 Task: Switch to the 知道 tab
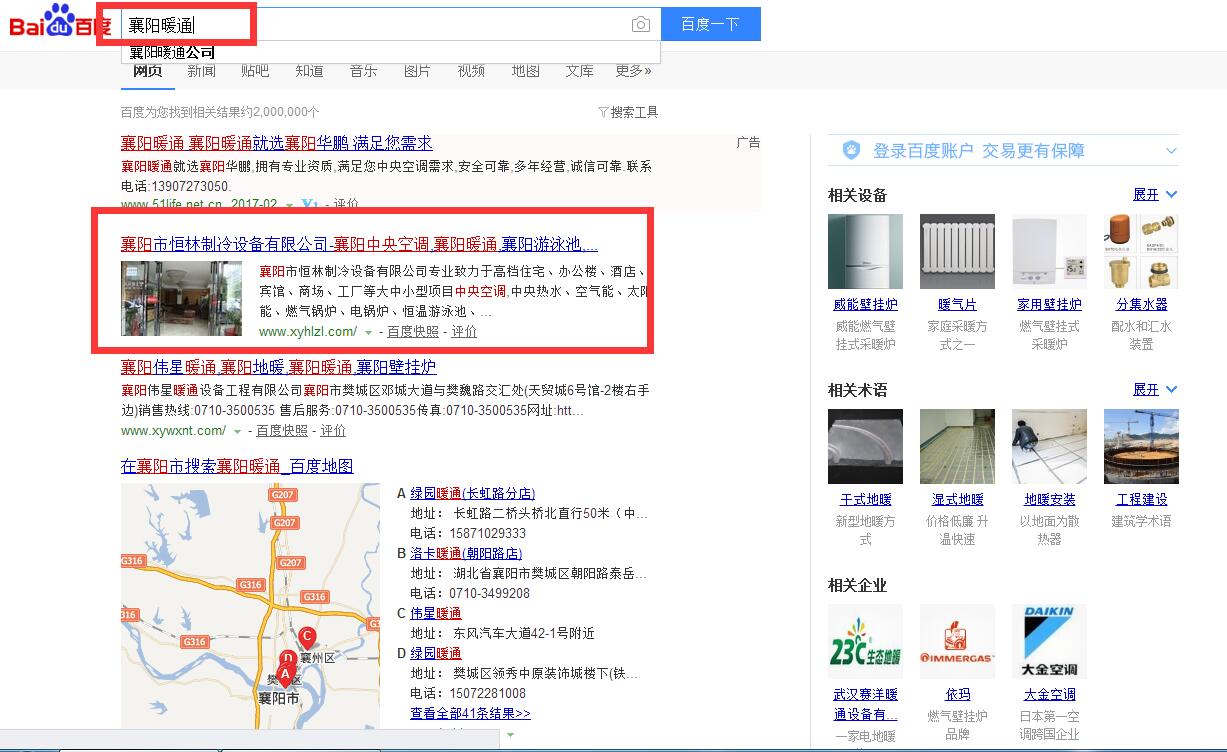click(x=309, y=71)
